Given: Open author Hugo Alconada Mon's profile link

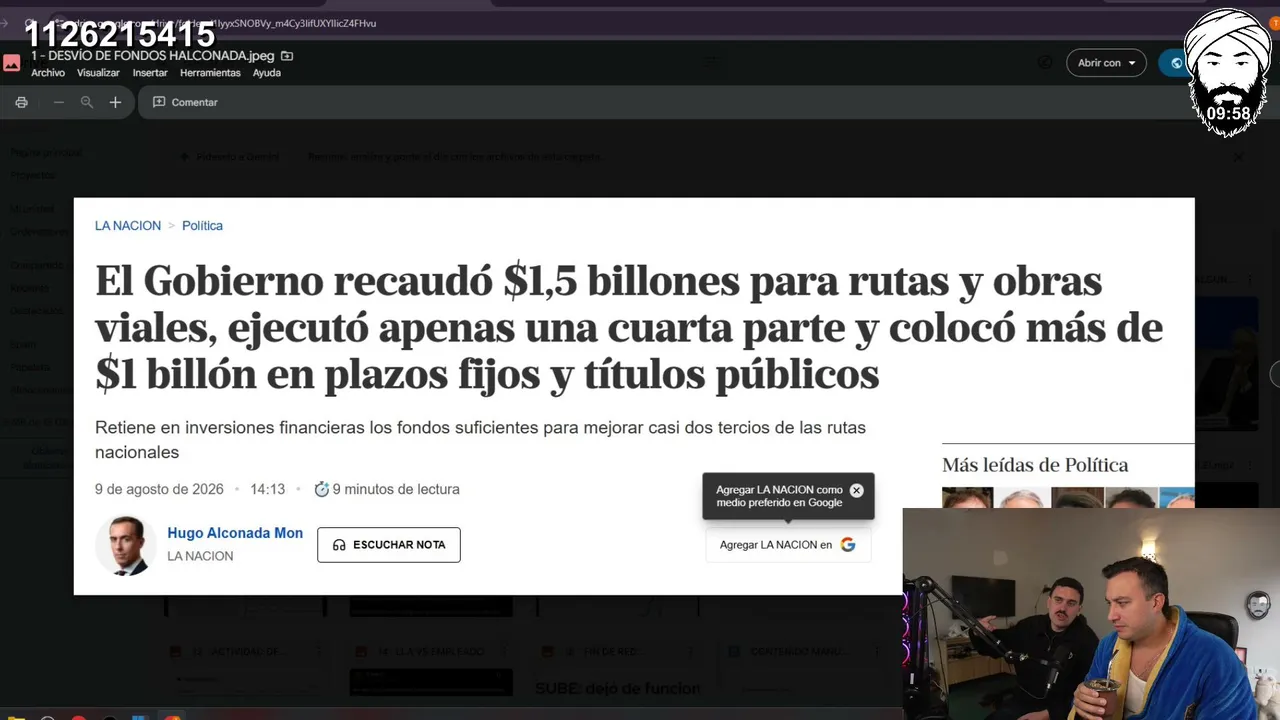Looking at the screenshot, I should tap(235, 533).
